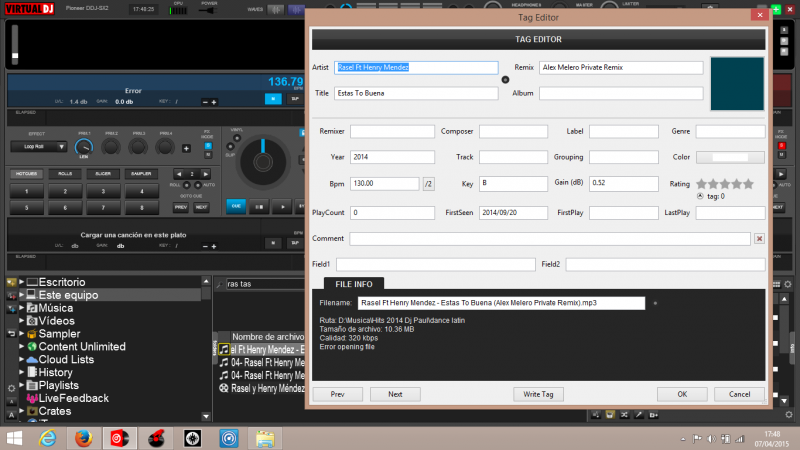Click the add-to-list icon in bottom toolbar
The image size is (800, 450).
tap(653, 415)
